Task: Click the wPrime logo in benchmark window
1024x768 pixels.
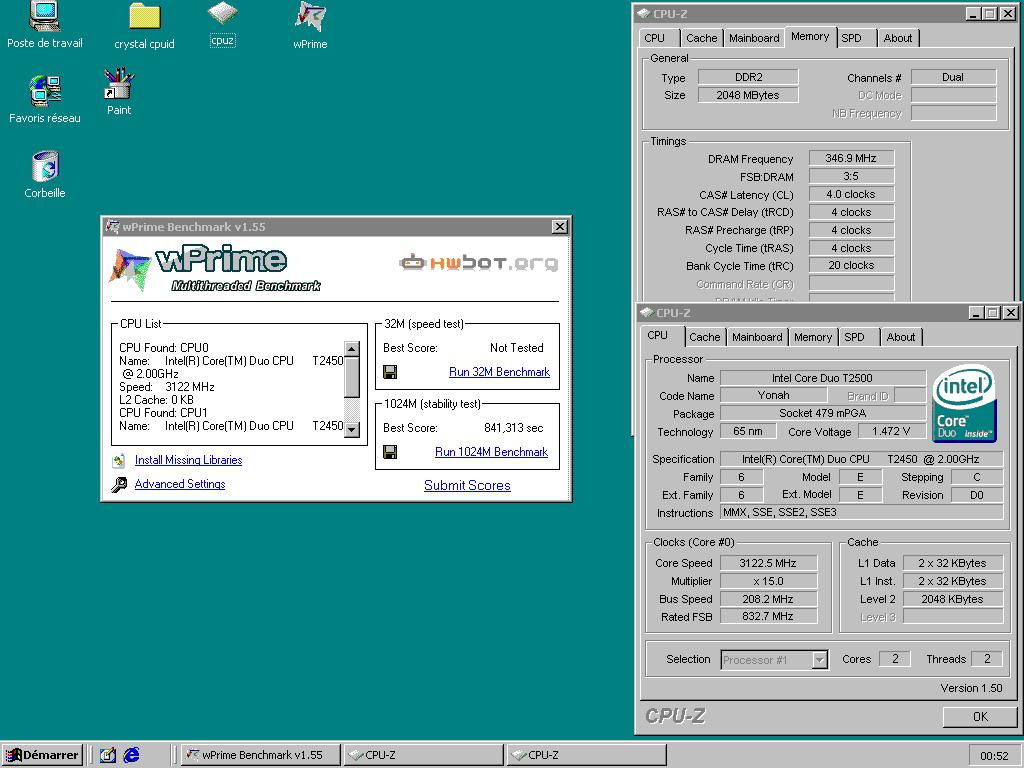Action: [216, 268]
